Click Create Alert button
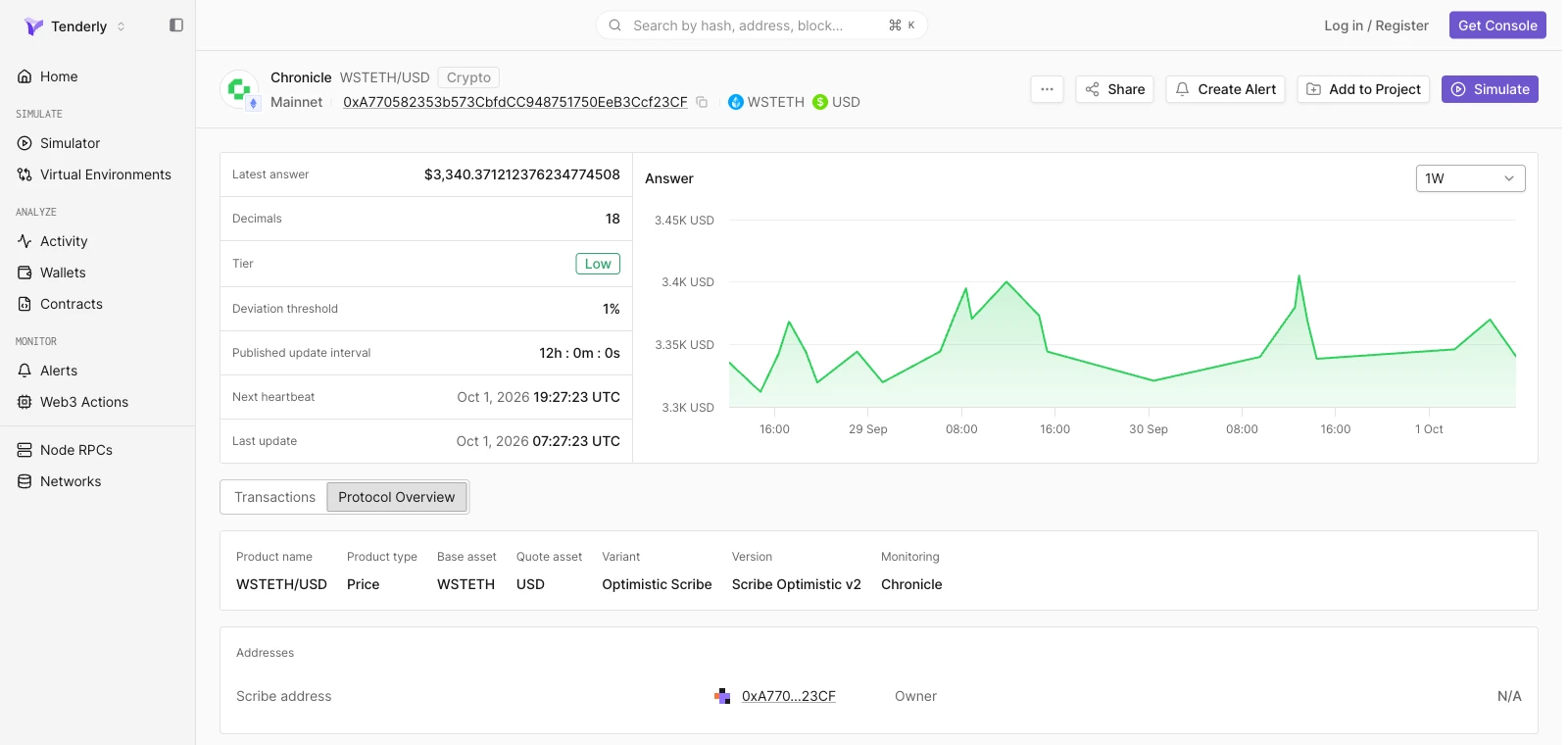This screenshot has height=745, width=1568. (x=1225, y=89)
